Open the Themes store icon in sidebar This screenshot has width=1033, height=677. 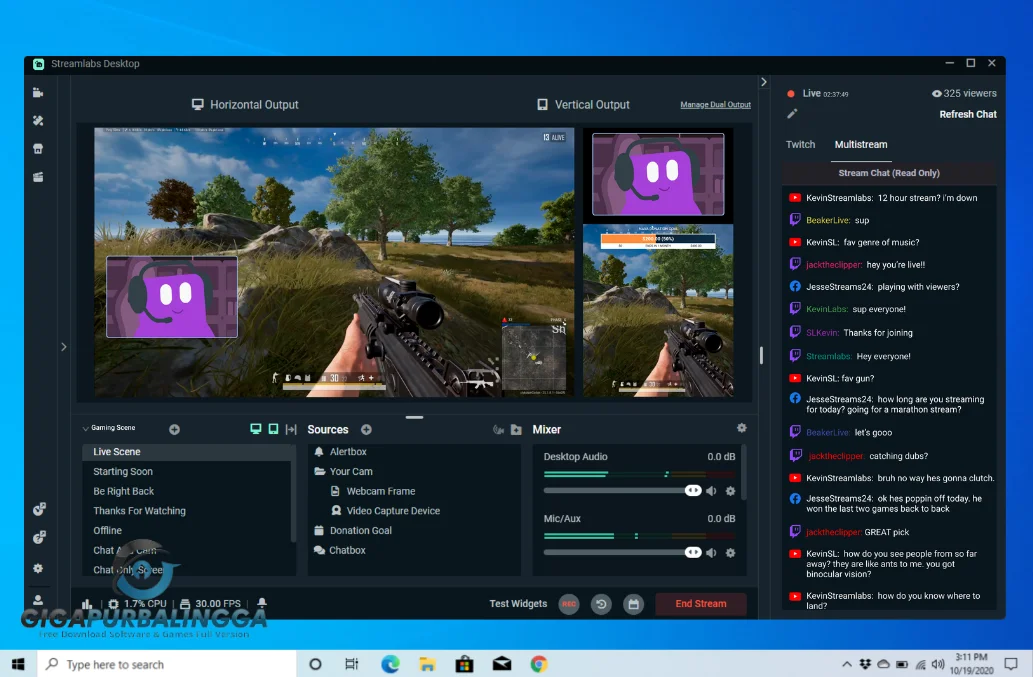38,148
